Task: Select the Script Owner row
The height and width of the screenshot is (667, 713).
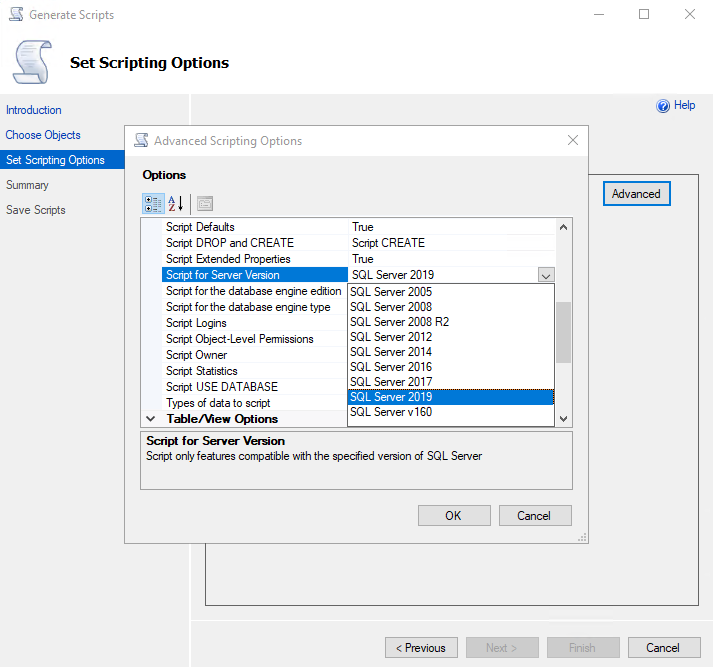Action: click(255, 355)
